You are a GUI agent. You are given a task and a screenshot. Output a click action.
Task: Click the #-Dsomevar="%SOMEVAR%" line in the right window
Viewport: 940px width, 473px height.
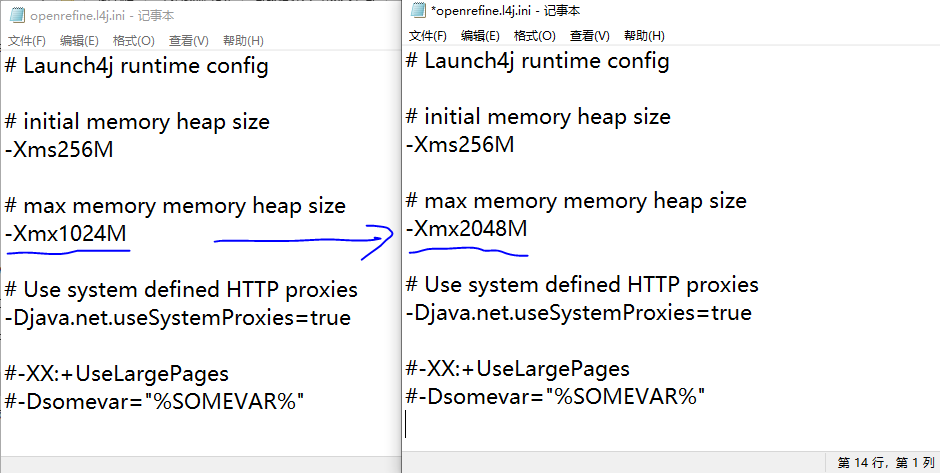555,396
